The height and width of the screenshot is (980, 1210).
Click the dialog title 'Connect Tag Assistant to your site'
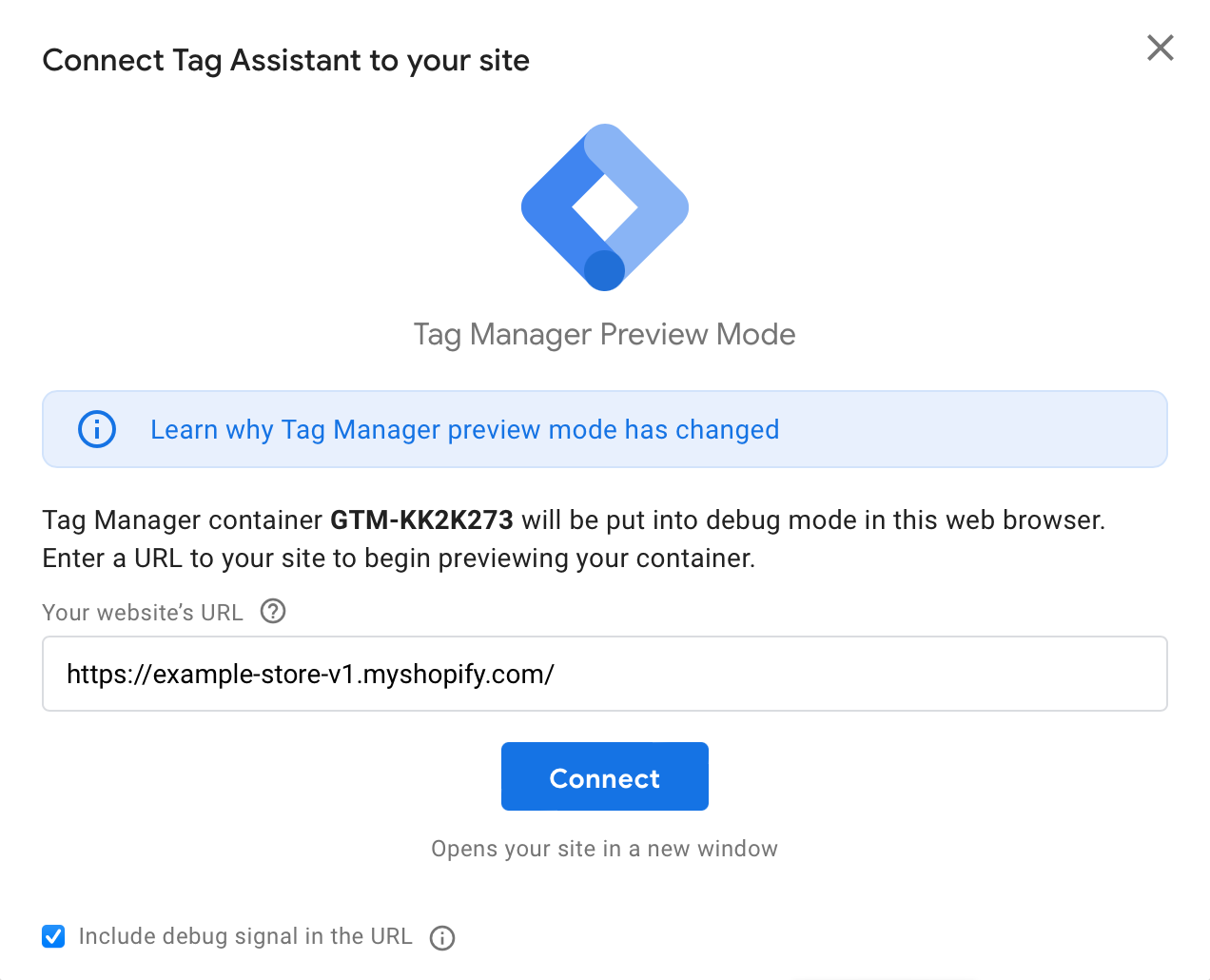[x=286, y=60]
